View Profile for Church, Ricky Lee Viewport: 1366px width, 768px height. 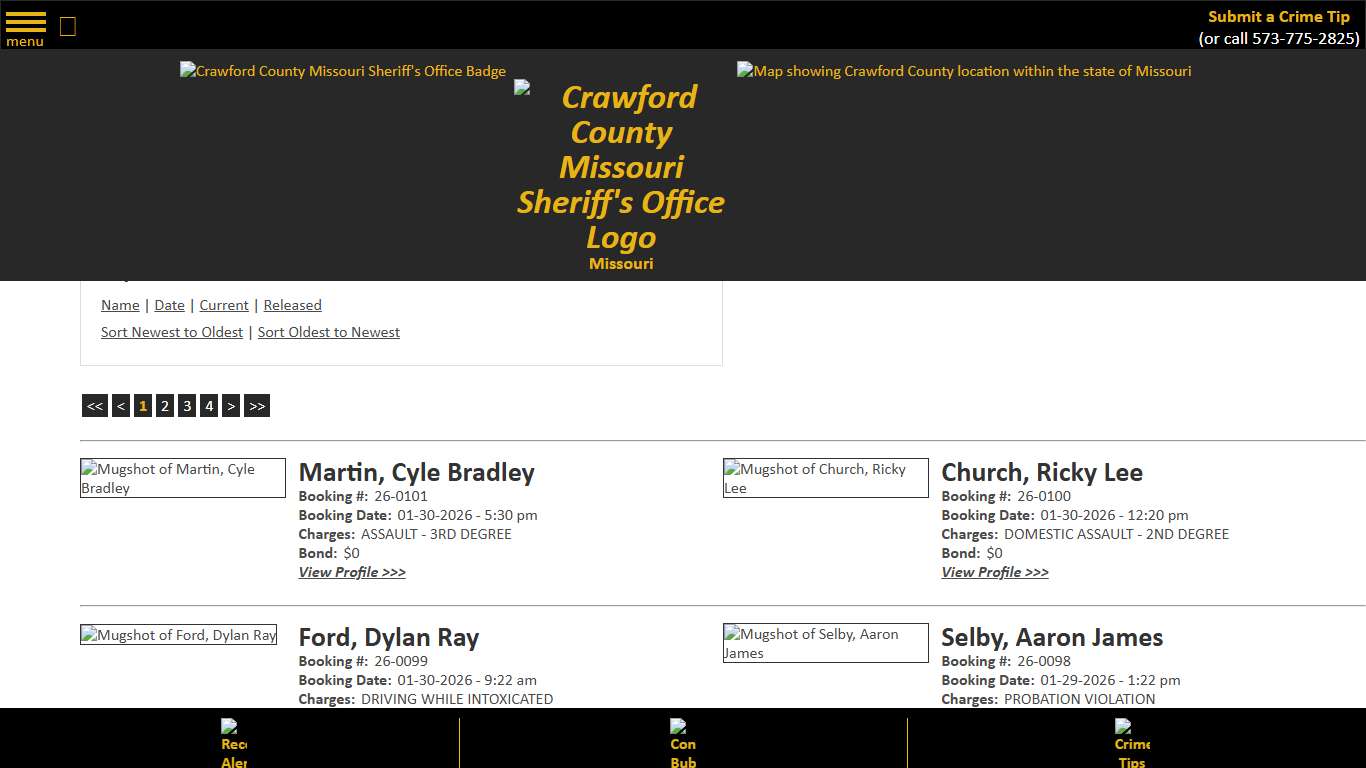click(x=994, y=572)
